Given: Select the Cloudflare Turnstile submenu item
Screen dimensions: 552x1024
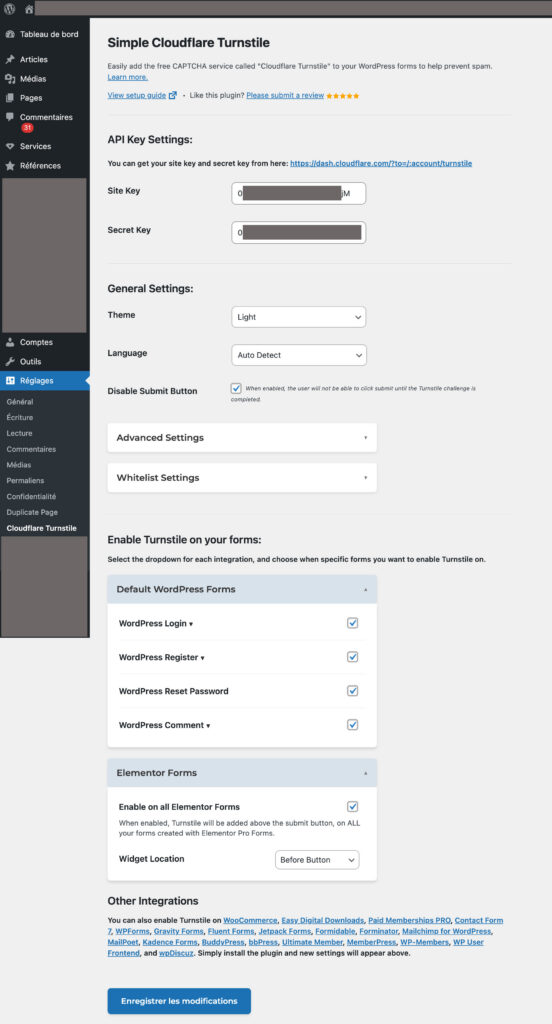Looking at the screenshot, I should click(41, 528).
